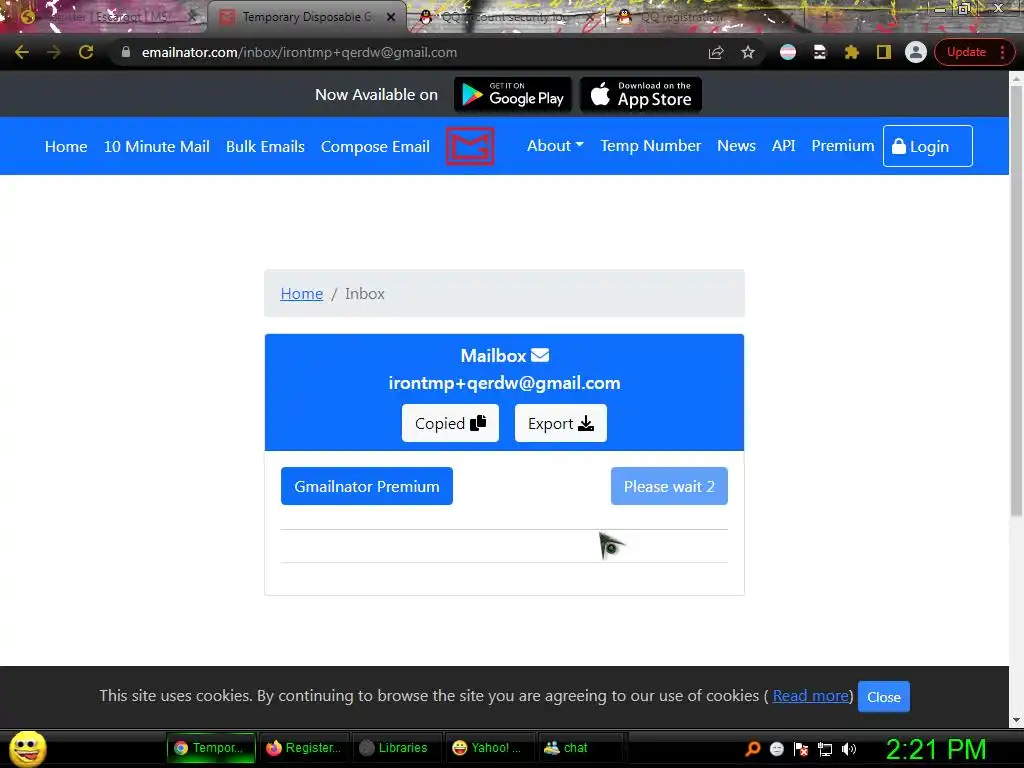Open the Chrome profile avatar
The image size is (1024, 768).
[x=916, y=52]
